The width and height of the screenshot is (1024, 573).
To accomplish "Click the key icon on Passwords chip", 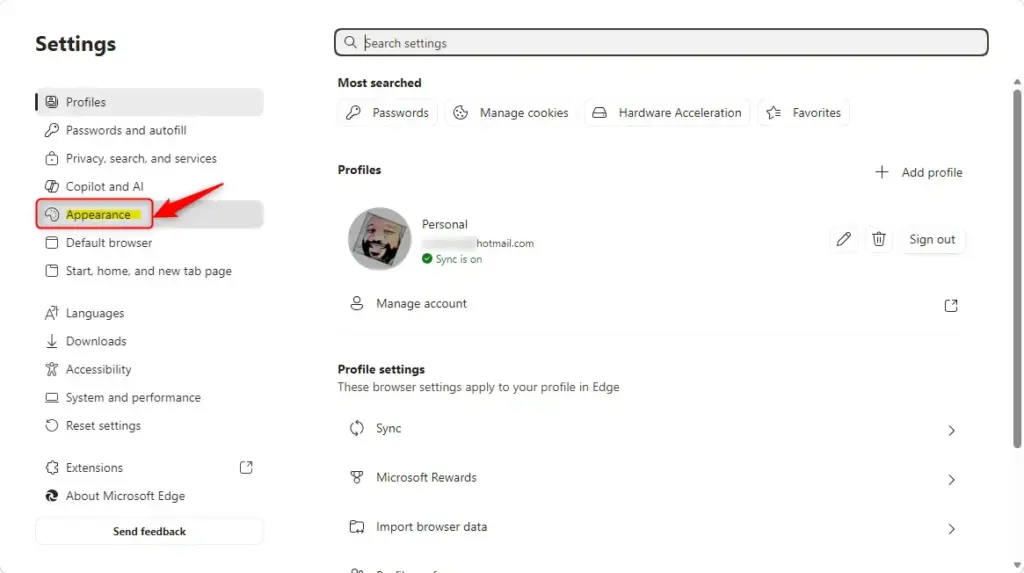I will click(353, 112).
